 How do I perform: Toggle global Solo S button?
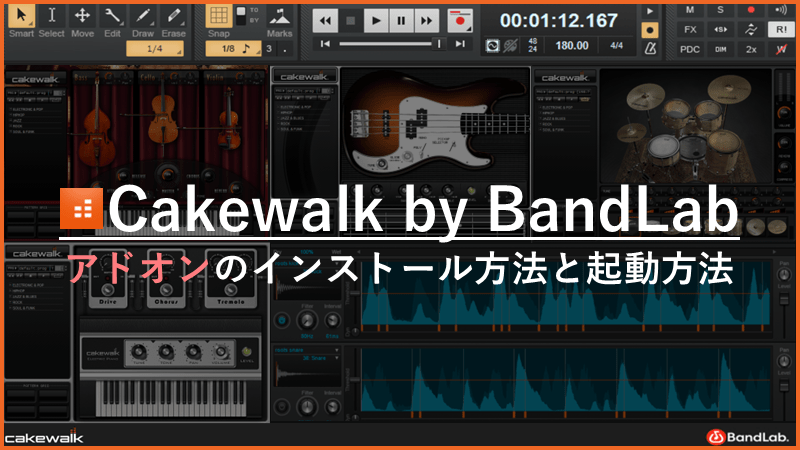click(720, 10)
